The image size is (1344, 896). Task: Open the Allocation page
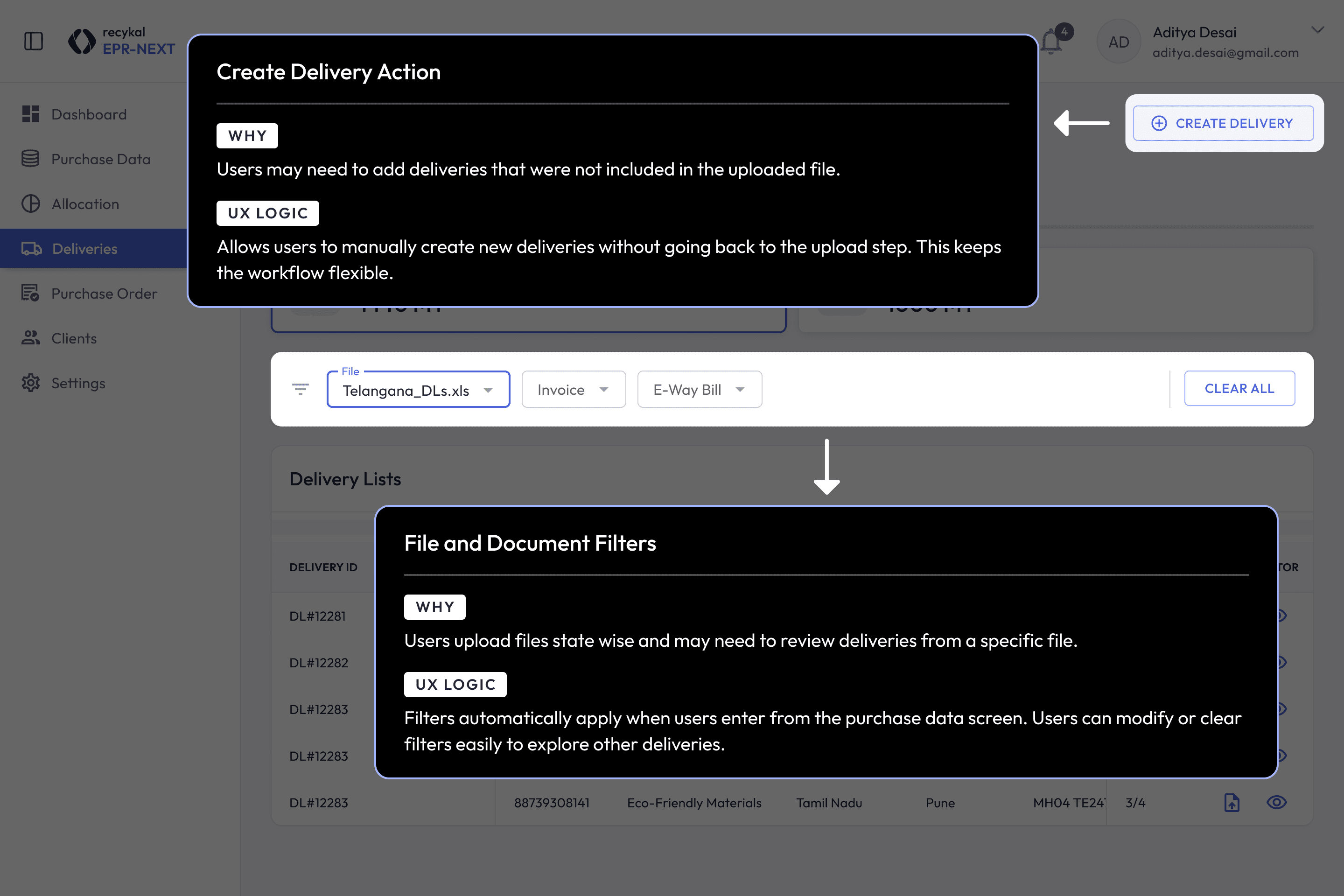coord(85,204)
